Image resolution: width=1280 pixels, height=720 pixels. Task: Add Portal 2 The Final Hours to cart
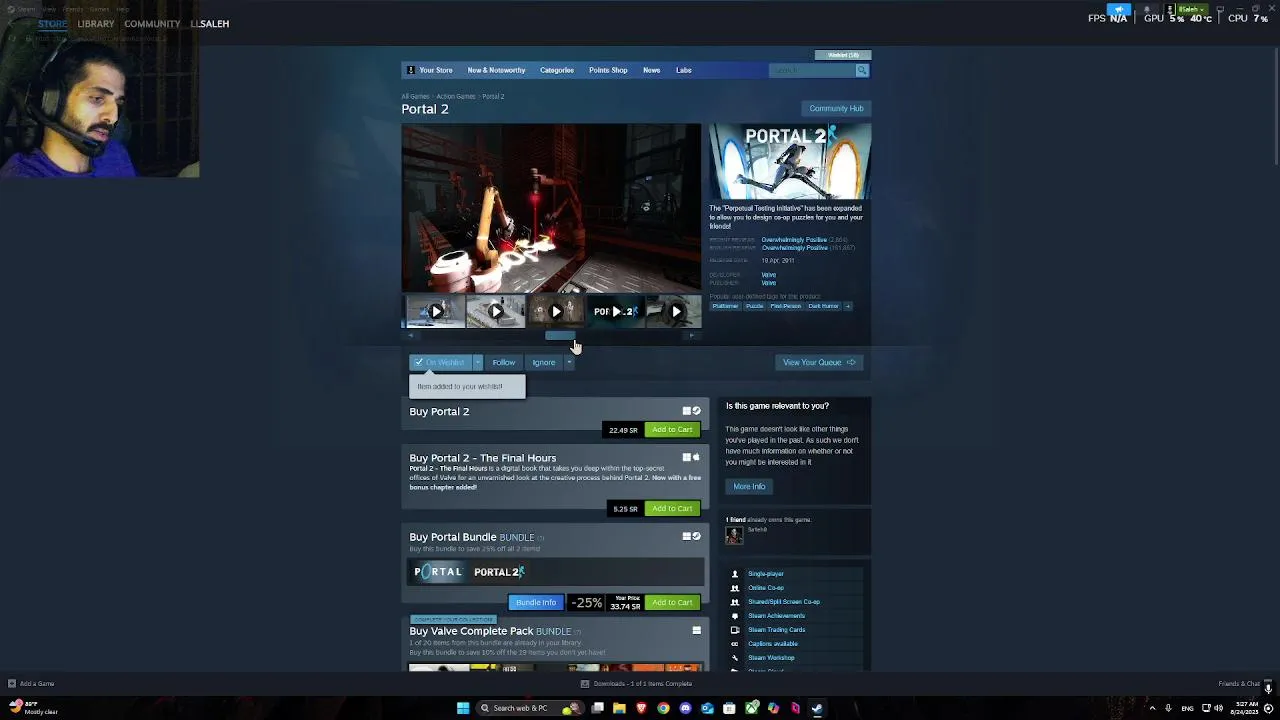(x=672, y=509)
